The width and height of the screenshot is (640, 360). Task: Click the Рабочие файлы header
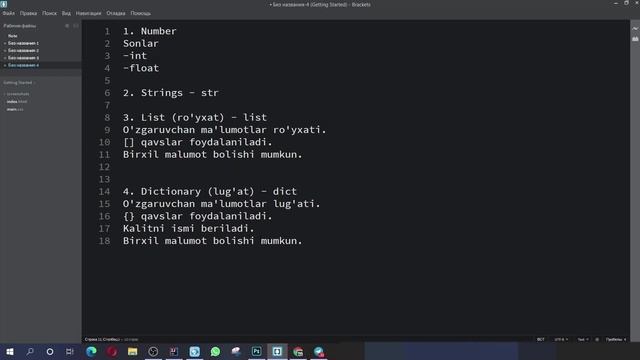point(20,26)
